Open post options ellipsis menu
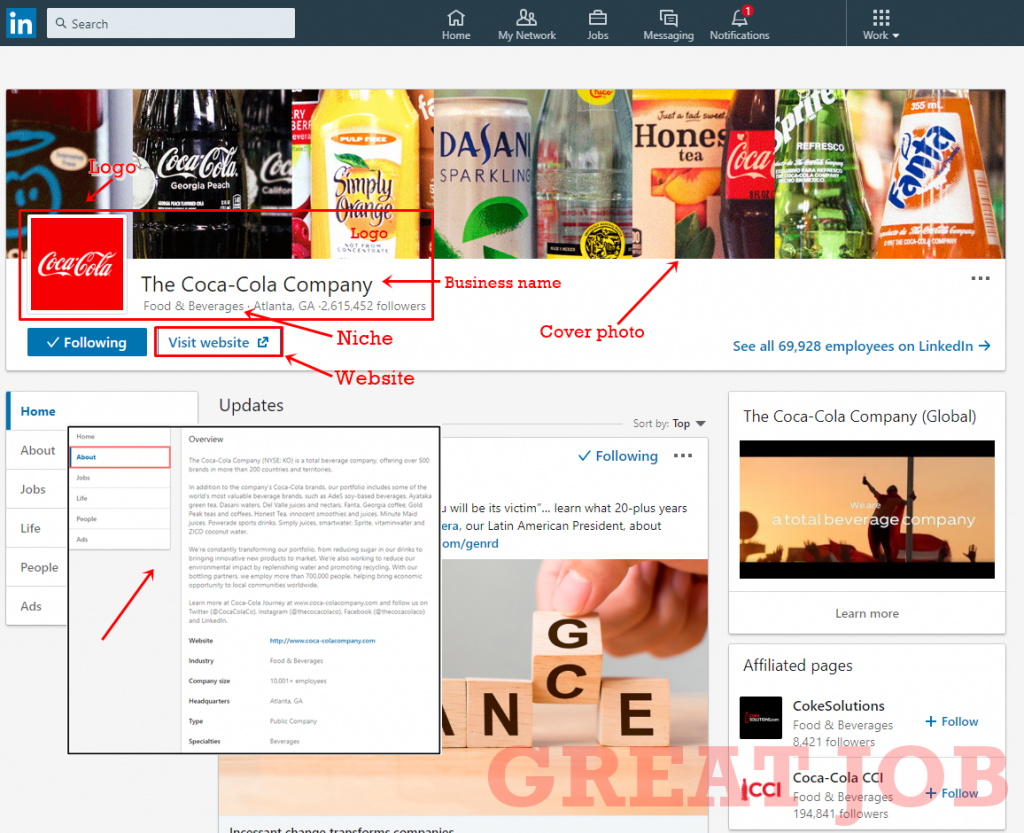 pyautogui.click(x=683, y=456)
